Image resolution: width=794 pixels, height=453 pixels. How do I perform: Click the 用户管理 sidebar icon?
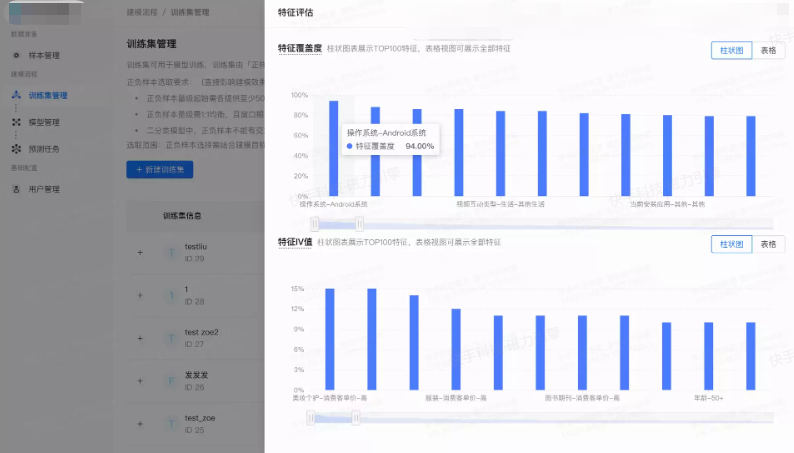16,189
